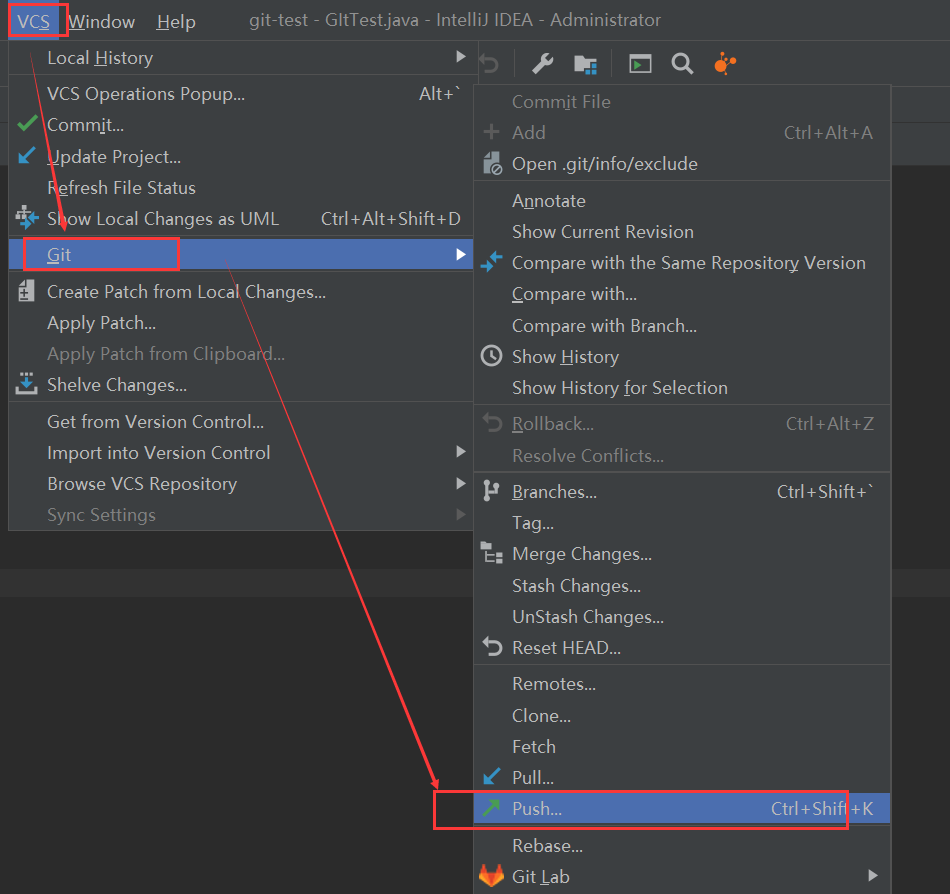Open the VCS menu
Viewport: 950px width, 894px height.
click(33, 22)
